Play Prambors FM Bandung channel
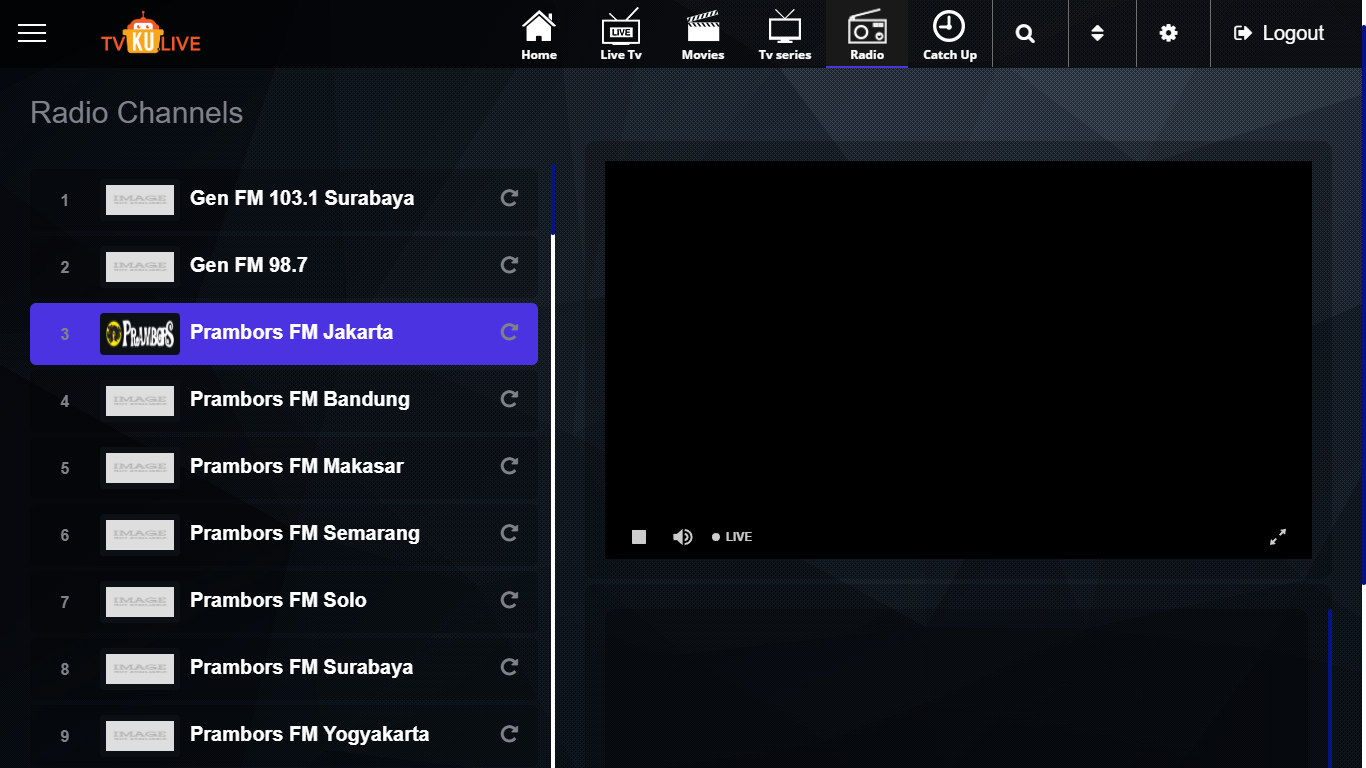 [284, 400]
